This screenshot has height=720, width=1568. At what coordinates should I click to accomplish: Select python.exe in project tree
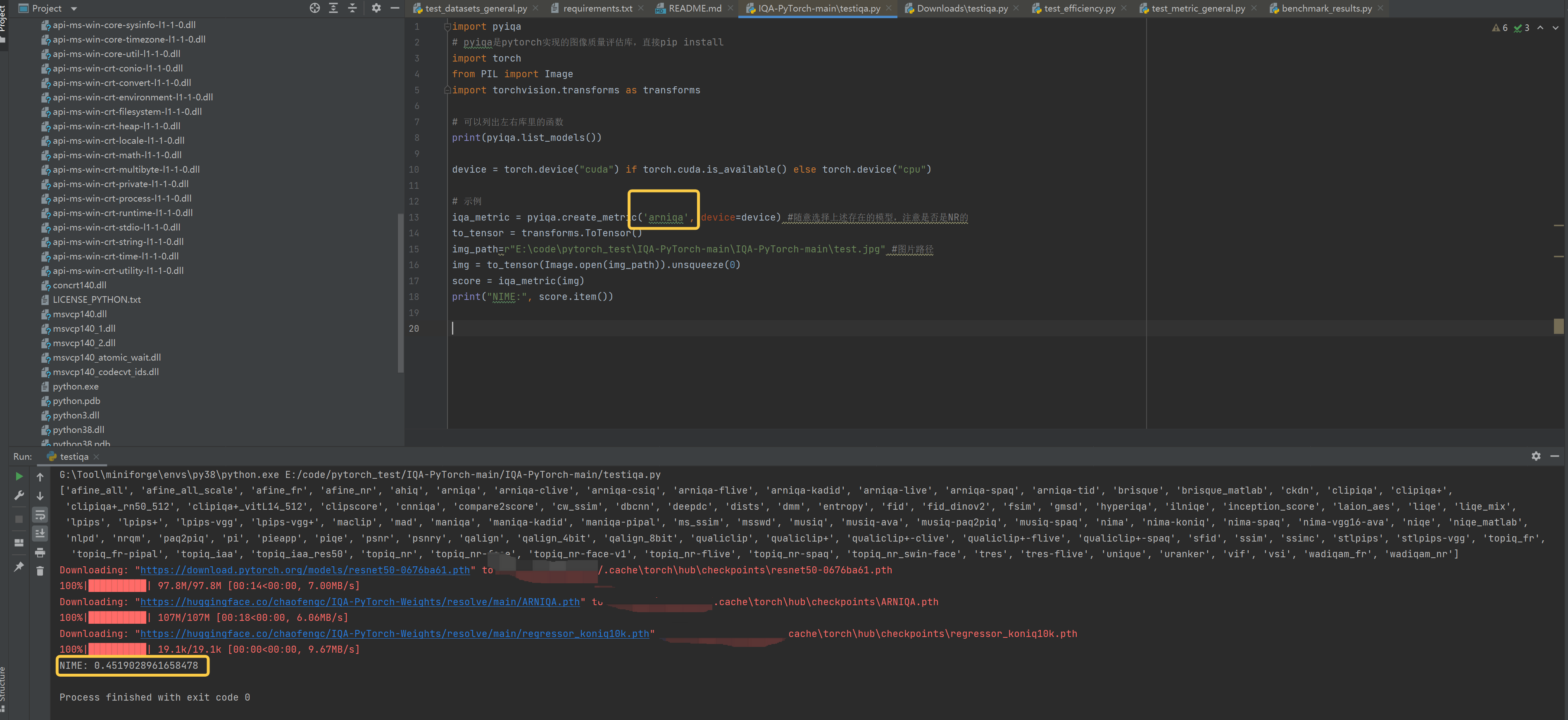tap(76, 387)
